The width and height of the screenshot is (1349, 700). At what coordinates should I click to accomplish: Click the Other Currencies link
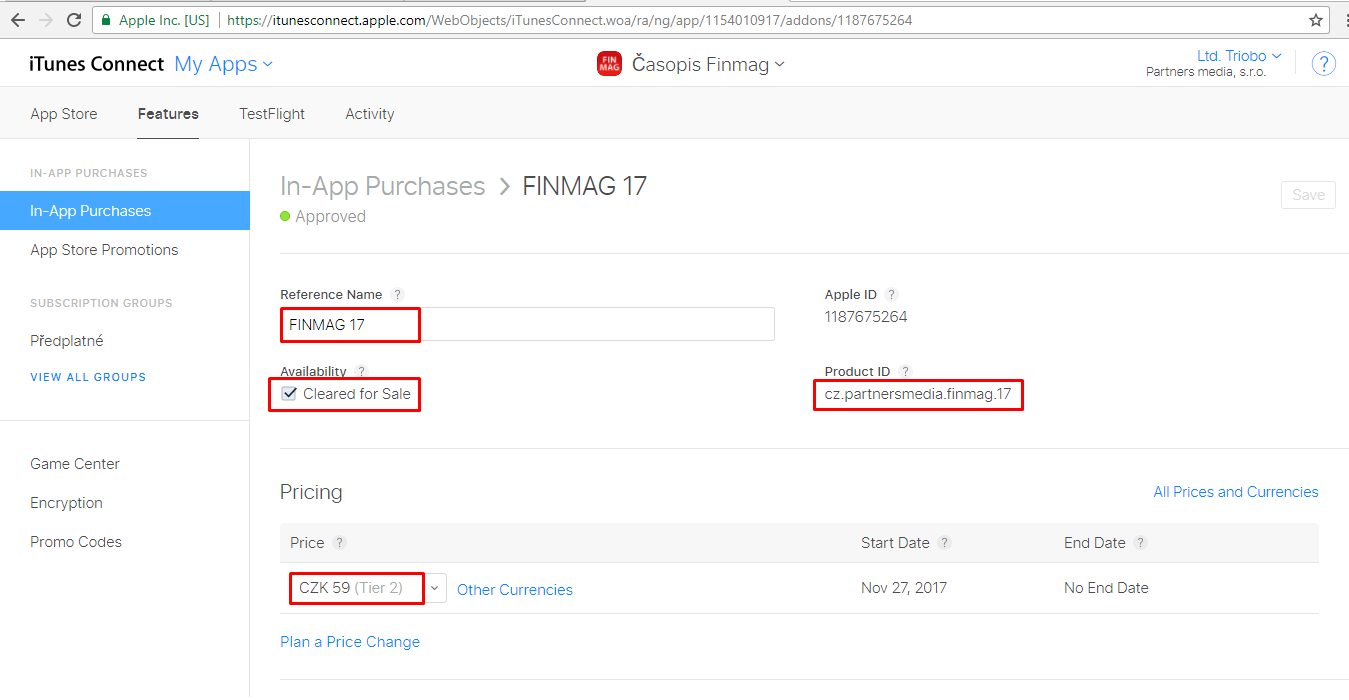515,590
